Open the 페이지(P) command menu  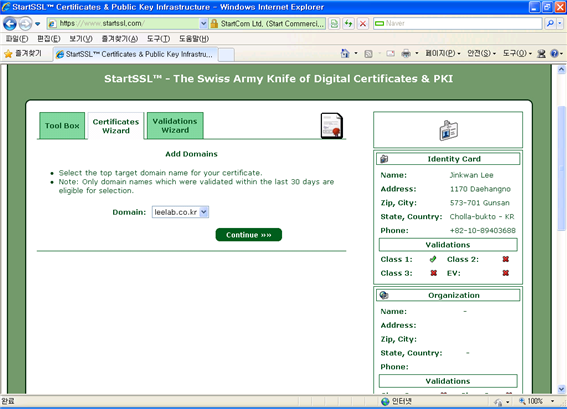pyautogui.click(x=443, y=54)
